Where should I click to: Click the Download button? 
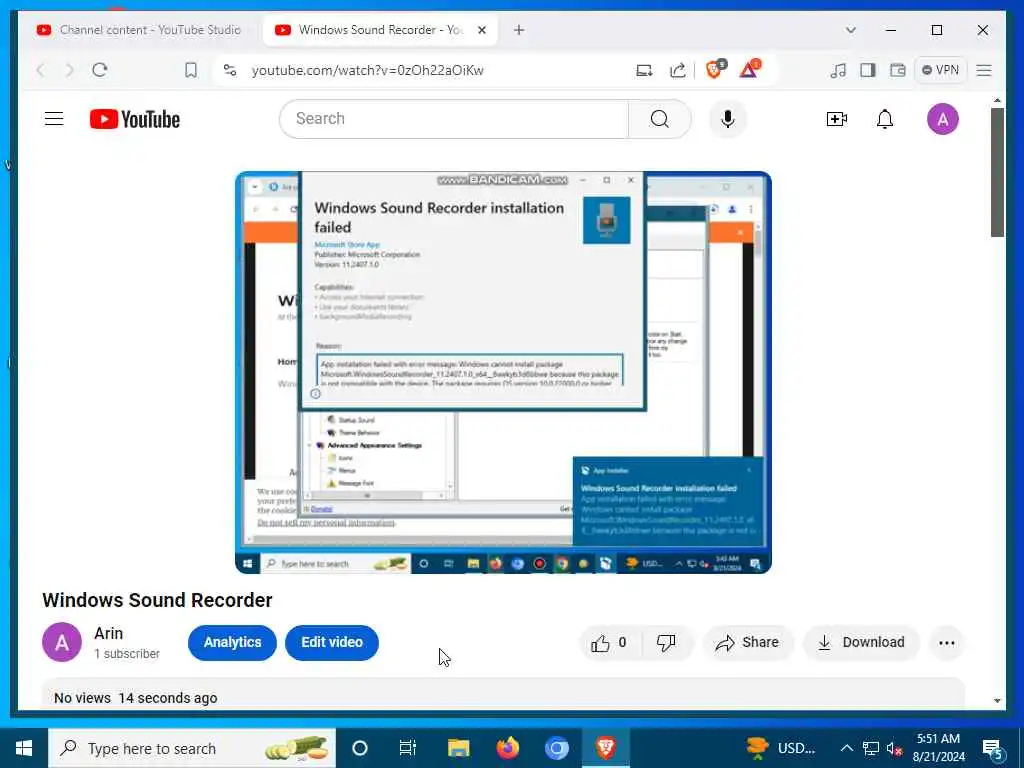[861, 643]
